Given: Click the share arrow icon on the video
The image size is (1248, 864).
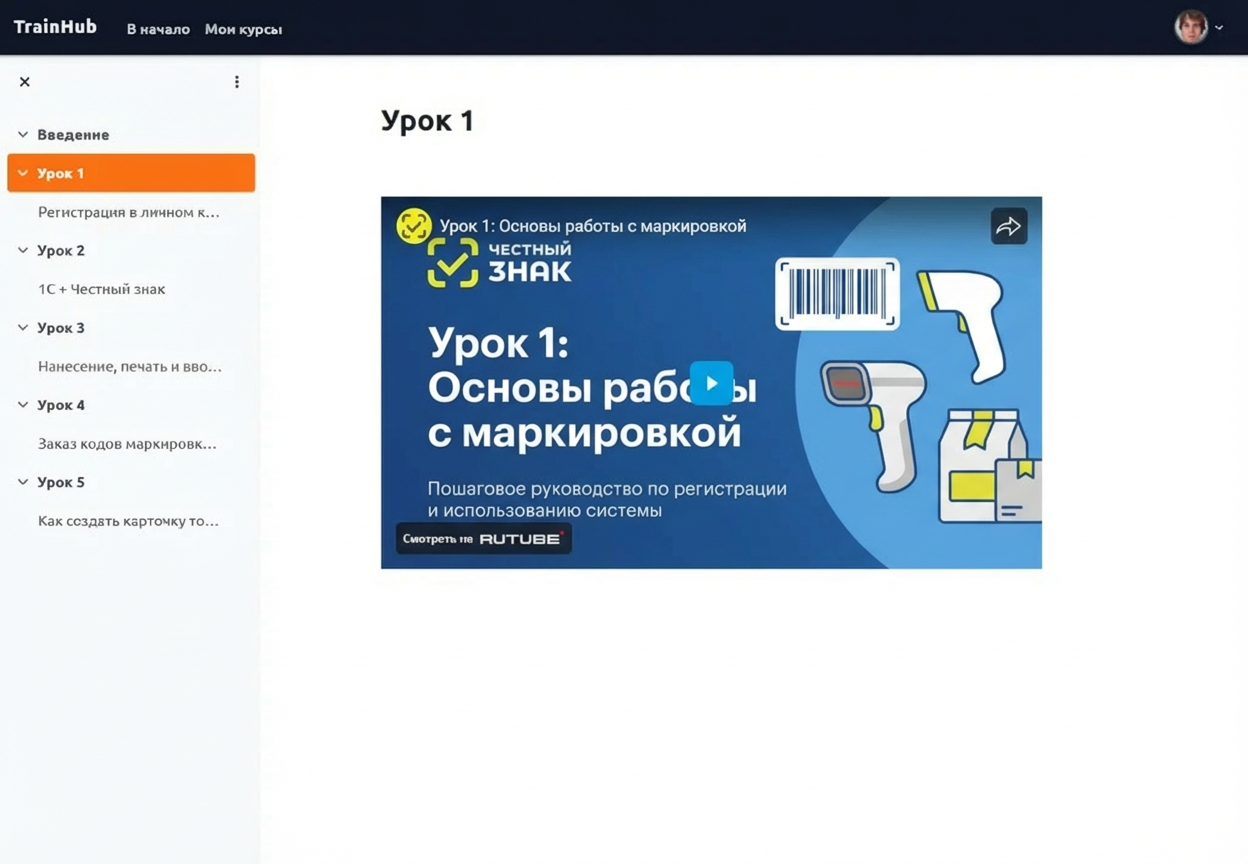Looking at the screenshot, I should pos(1009,226).
